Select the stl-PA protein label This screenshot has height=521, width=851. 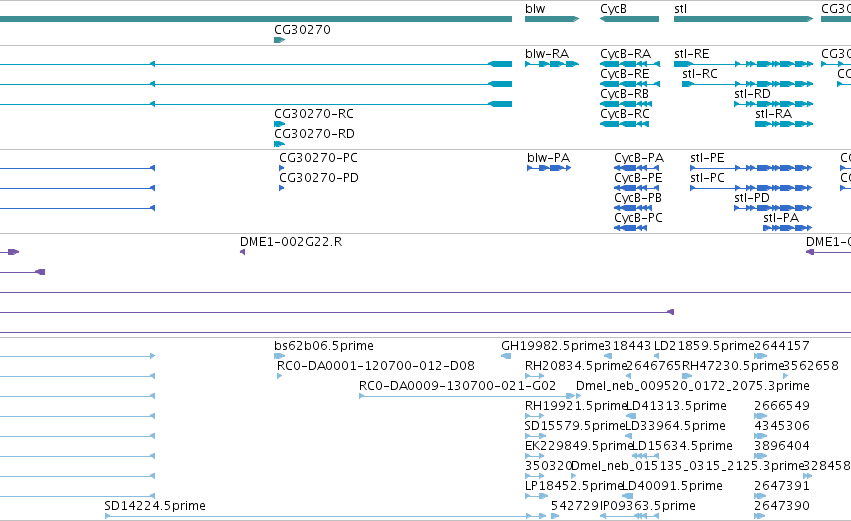(781, 218)
